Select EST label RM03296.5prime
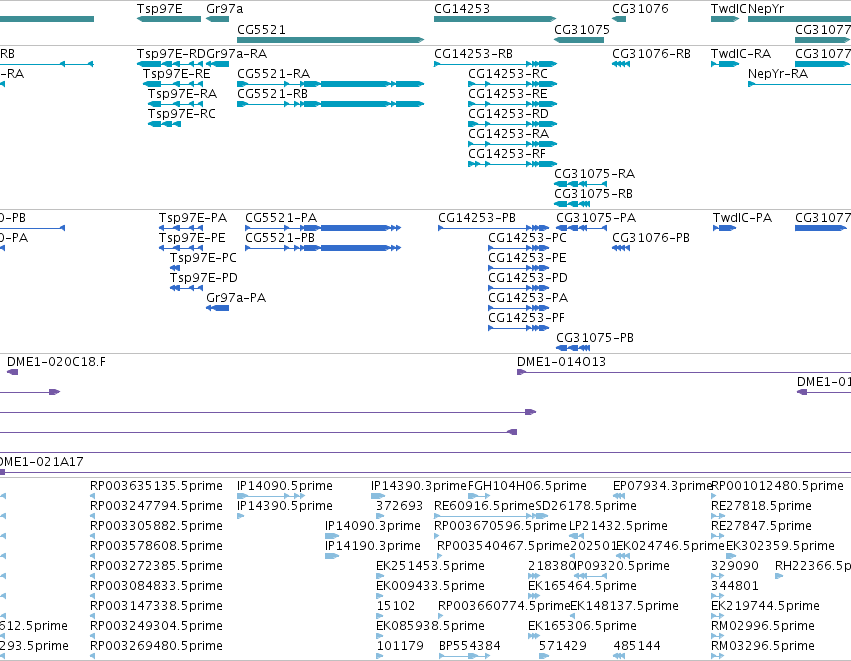Viewport: 851px width, 661px height. pos(763,646)
